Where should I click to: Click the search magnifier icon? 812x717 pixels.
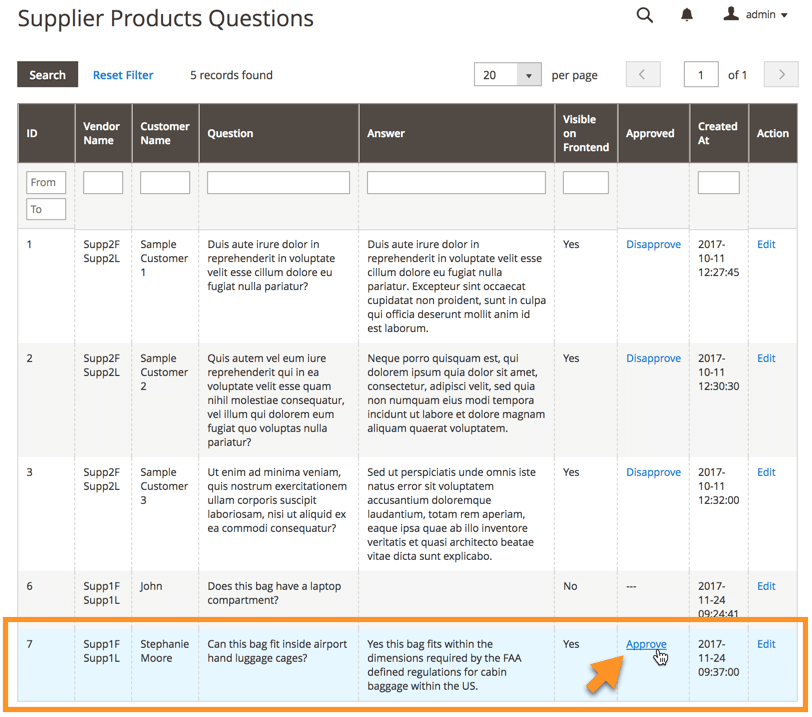[x=645, y=15]
